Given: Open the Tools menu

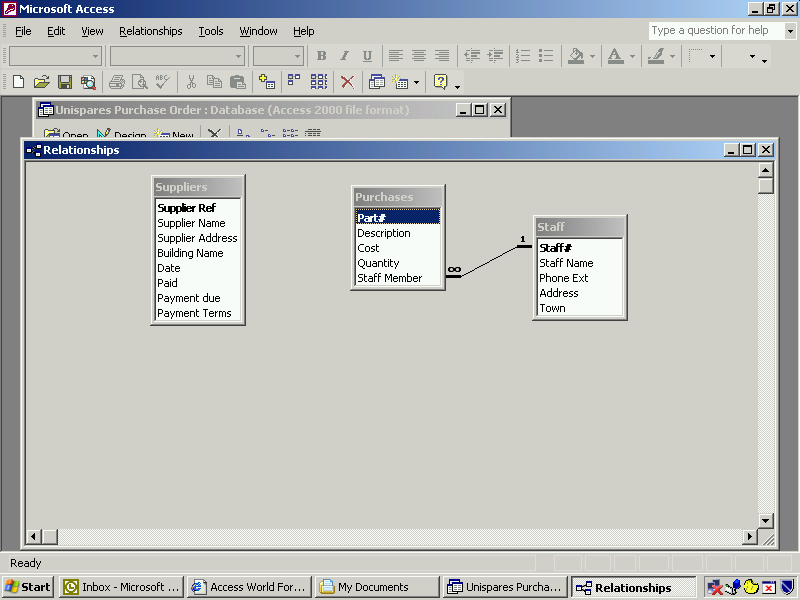Looking at the screenshot, I should coord(210,31).
